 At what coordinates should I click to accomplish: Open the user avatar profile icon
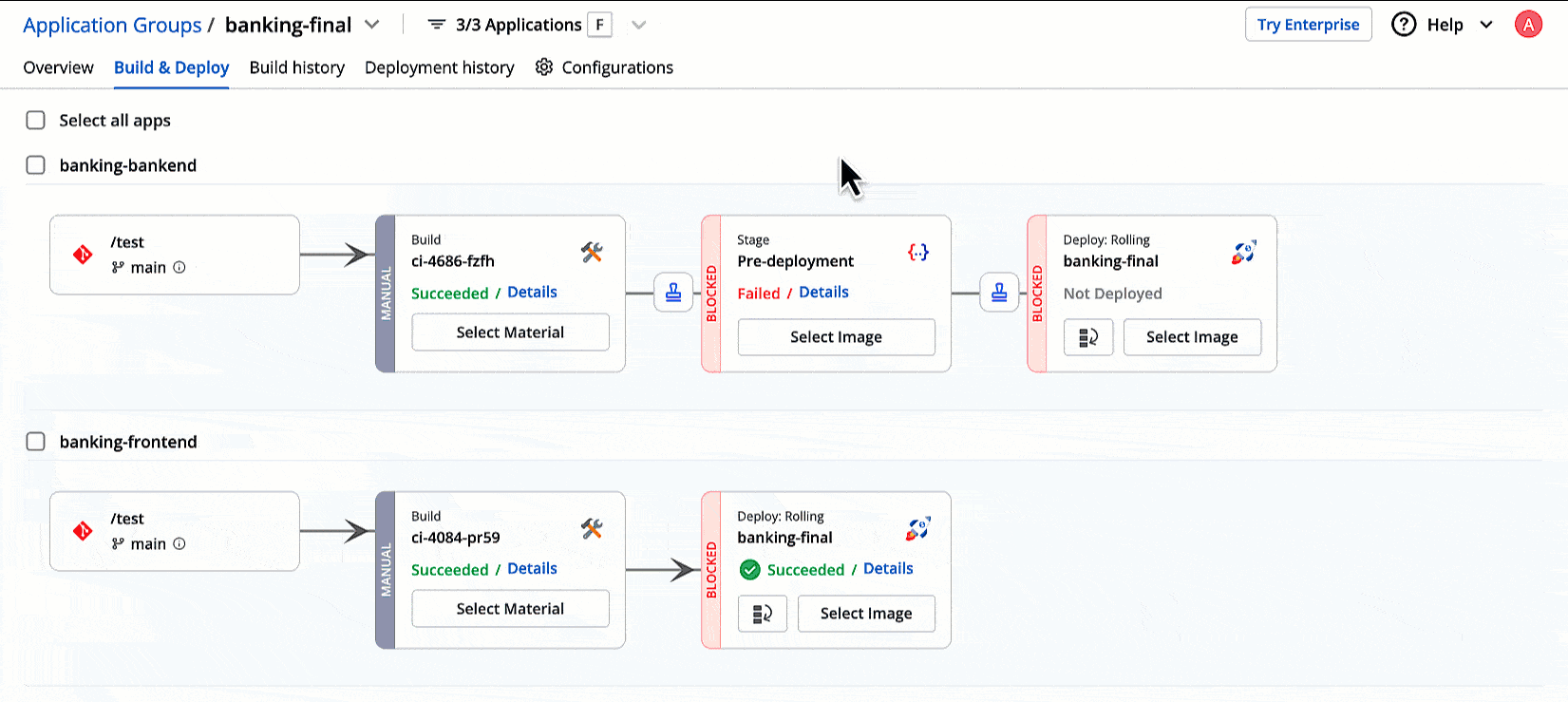point(1528,25)
